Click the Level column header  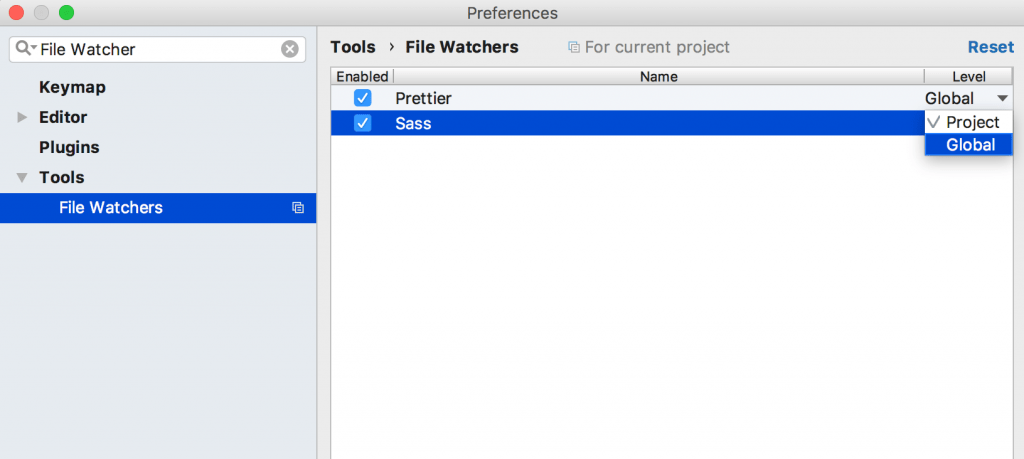(x=968, y=76)
